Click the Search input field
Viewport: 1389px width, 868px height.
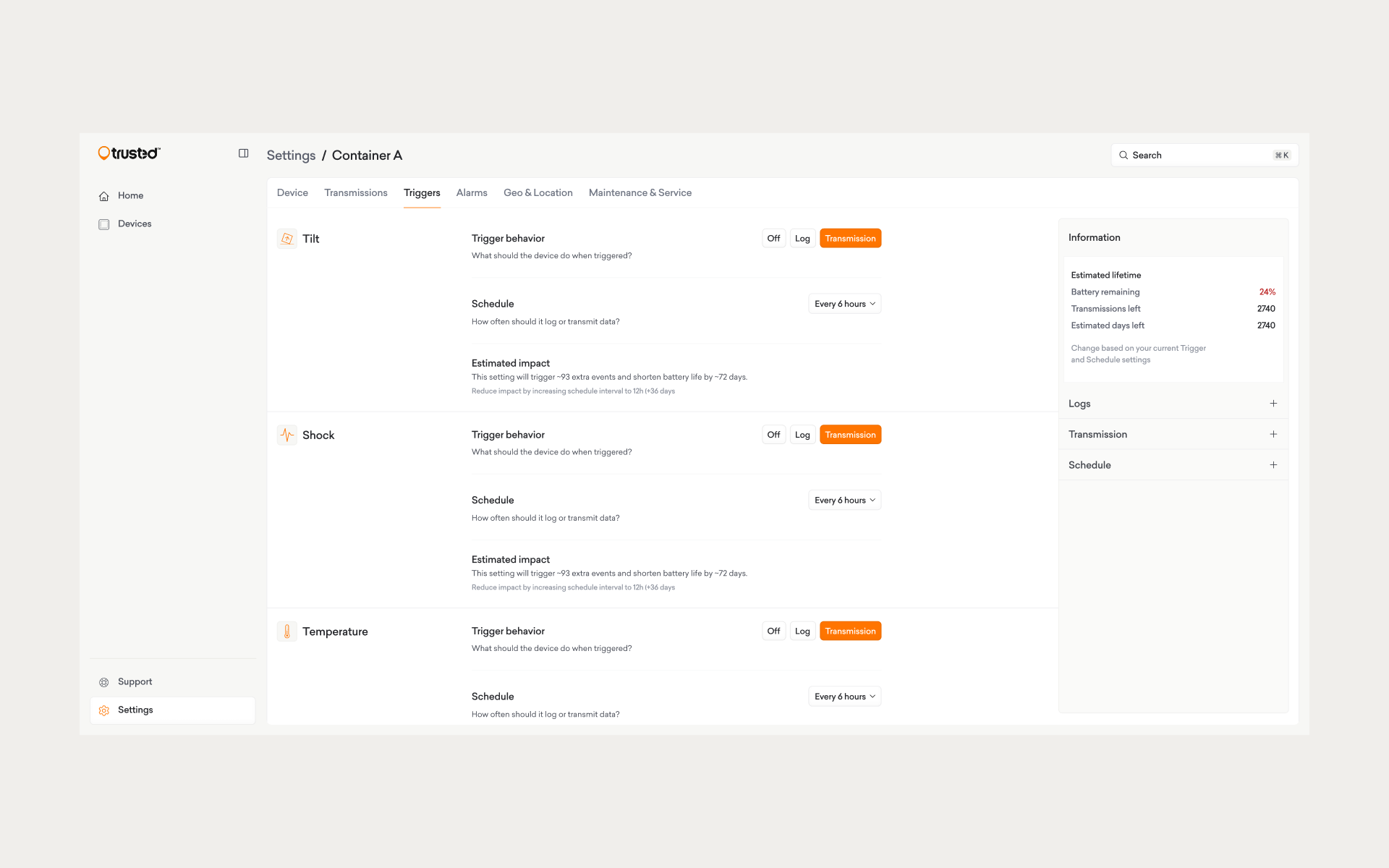tap(1205, 156)
